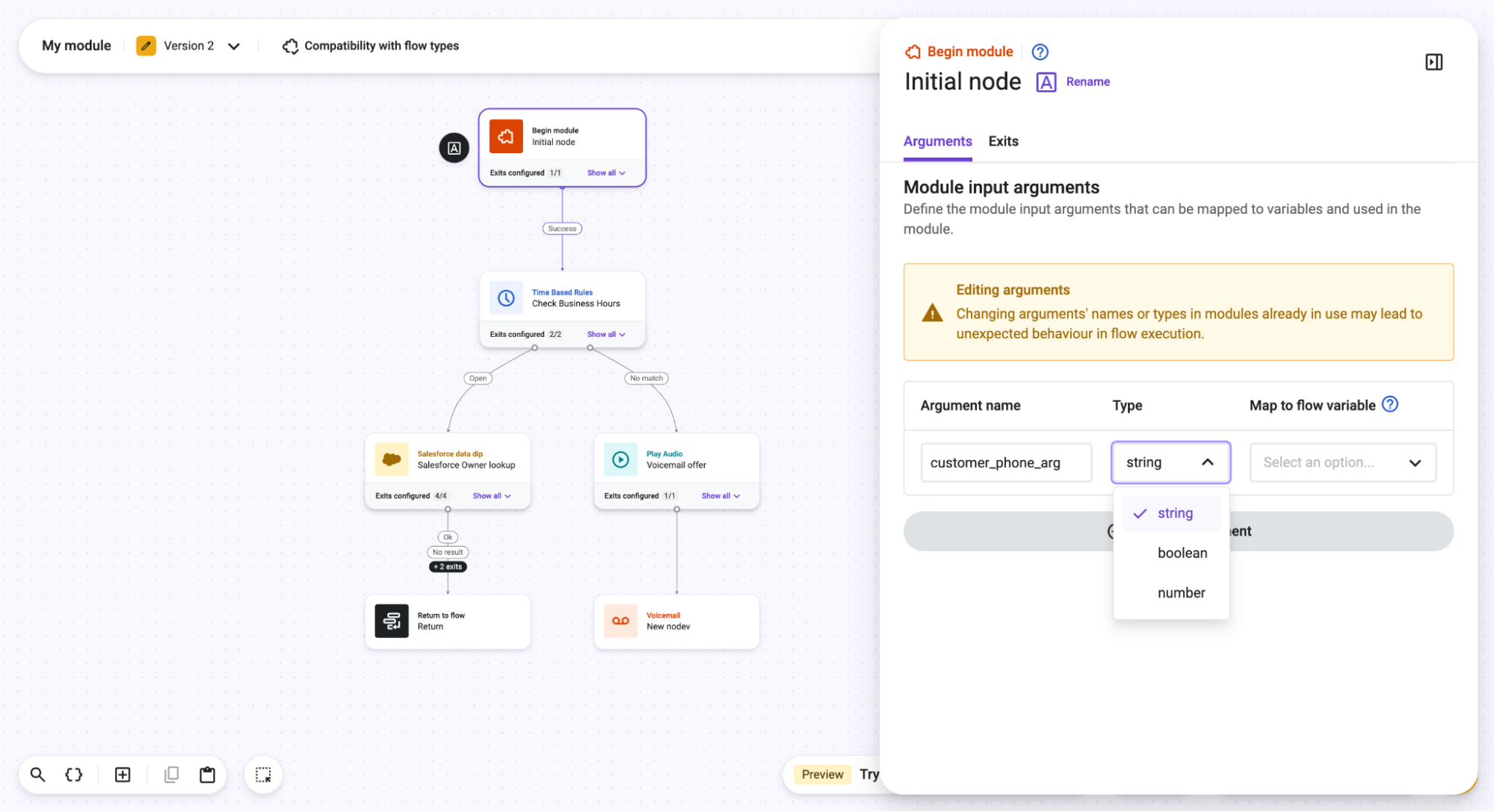The image size is (1494, 812).
Task: Click the search magnifier icon in bottom toolbar
Action: [x=37, y=775]
